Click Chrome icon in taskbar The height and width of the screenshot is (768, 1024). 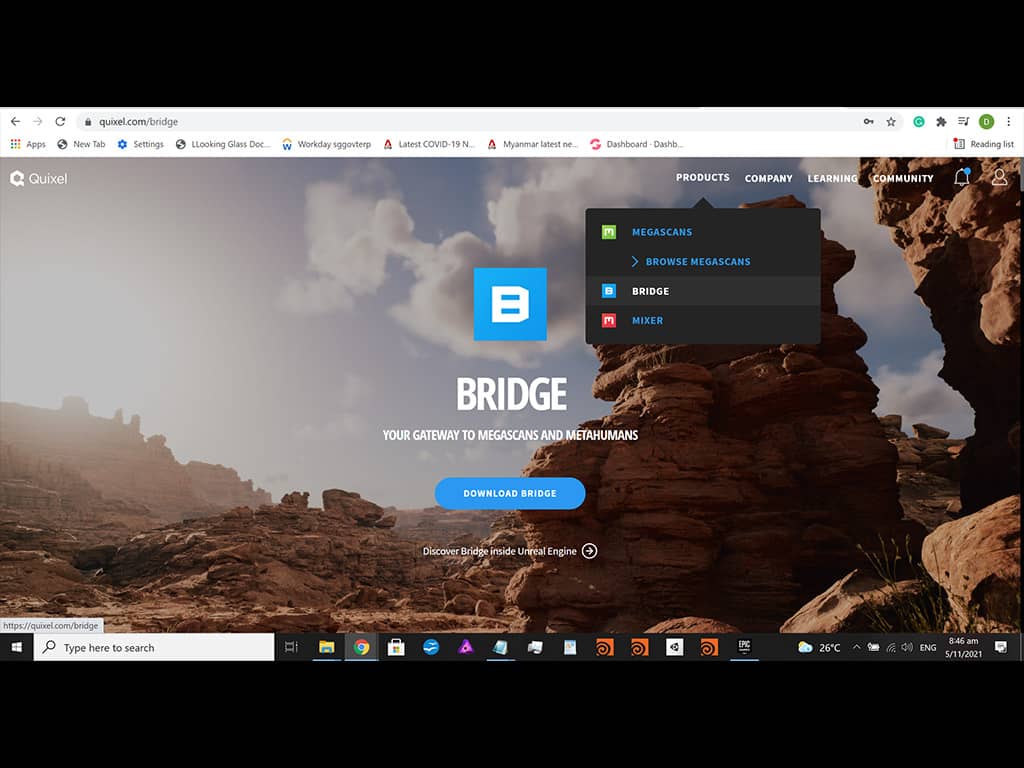tap(361, 647)
